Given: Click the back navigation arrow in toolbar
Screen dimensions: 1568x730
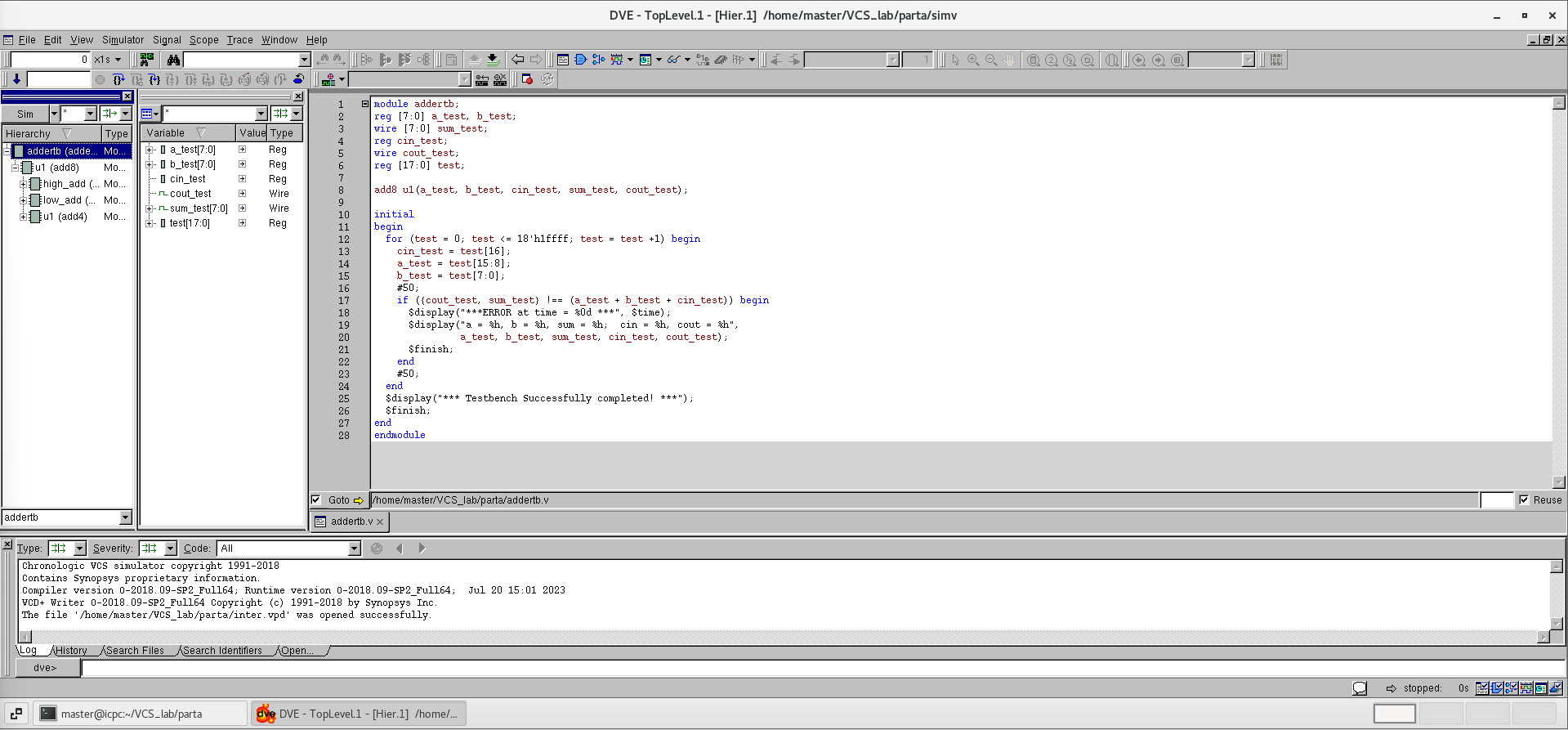Looking at the screenshot, I should (x=517, y=60).
